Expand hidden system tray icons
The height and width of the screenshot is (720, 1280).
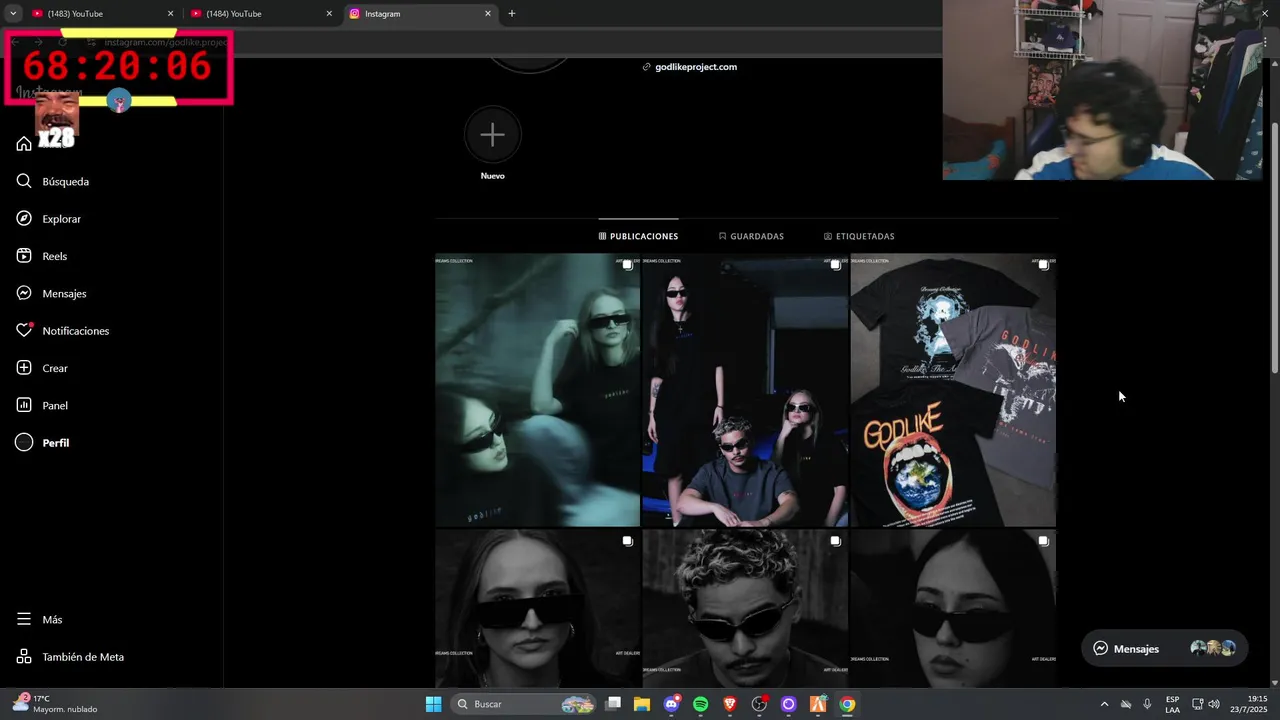[1104, 704]
